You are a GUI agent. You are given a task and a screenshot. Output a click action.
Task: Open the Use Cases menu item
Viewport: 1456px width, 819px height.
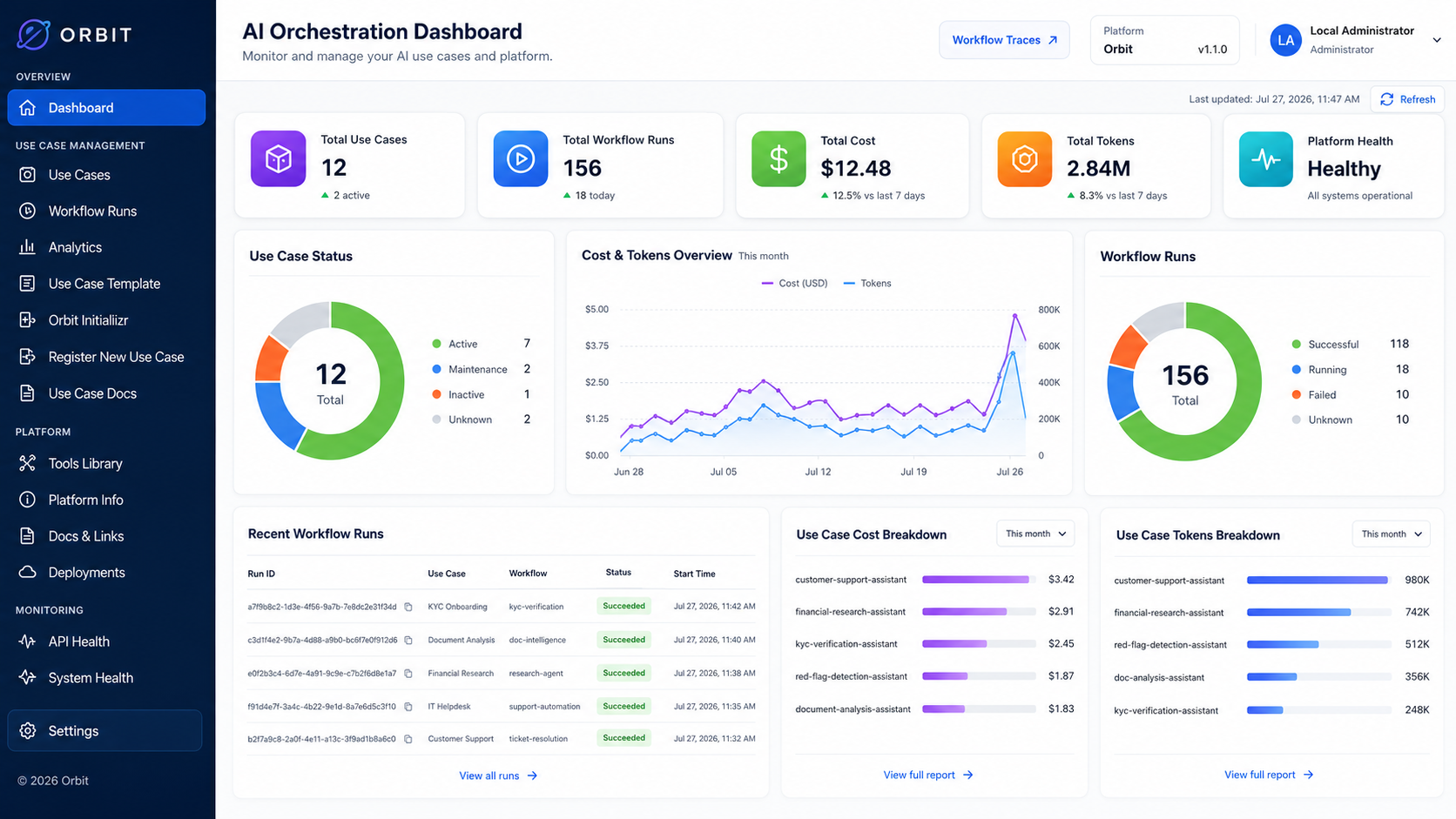pos(106,175)
